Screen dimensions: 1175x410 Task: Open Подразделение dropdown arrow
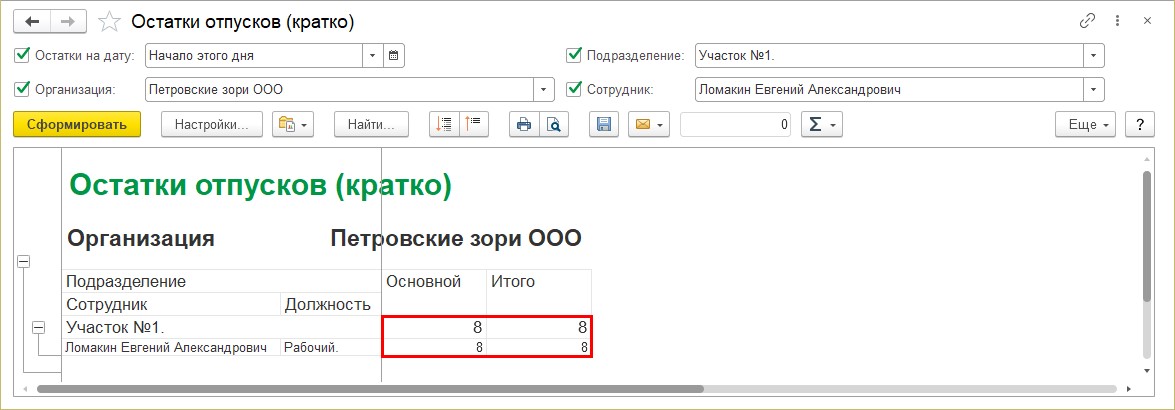(1094, 55)
